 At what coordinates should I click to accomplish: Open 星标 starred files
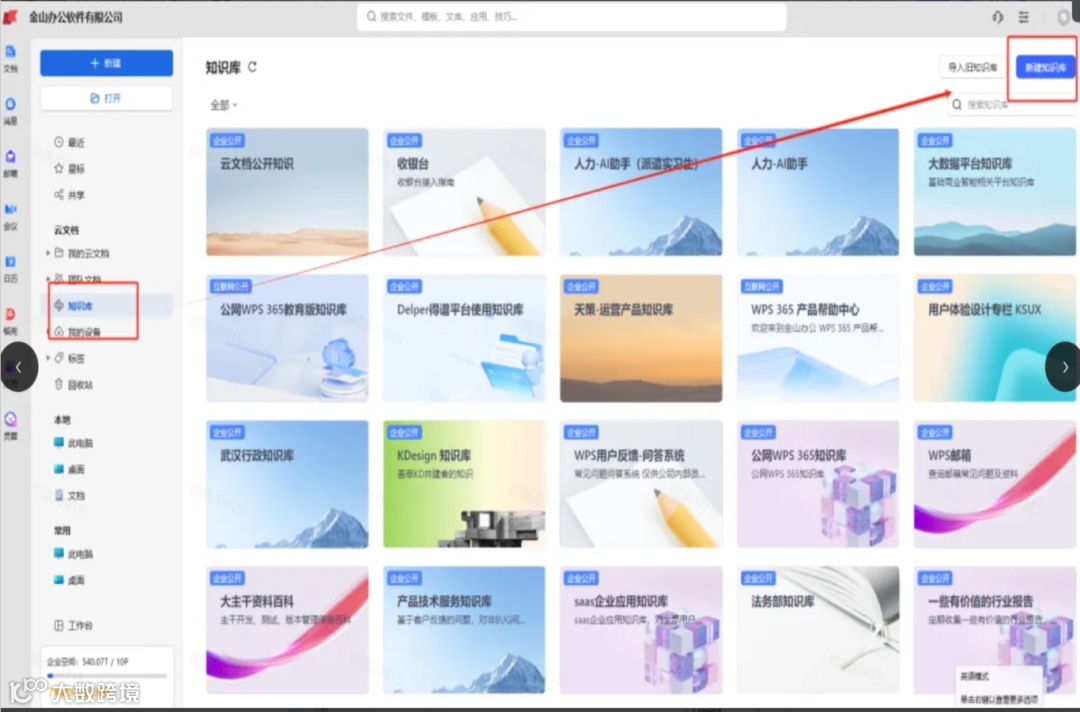click(x=70, y=169)
